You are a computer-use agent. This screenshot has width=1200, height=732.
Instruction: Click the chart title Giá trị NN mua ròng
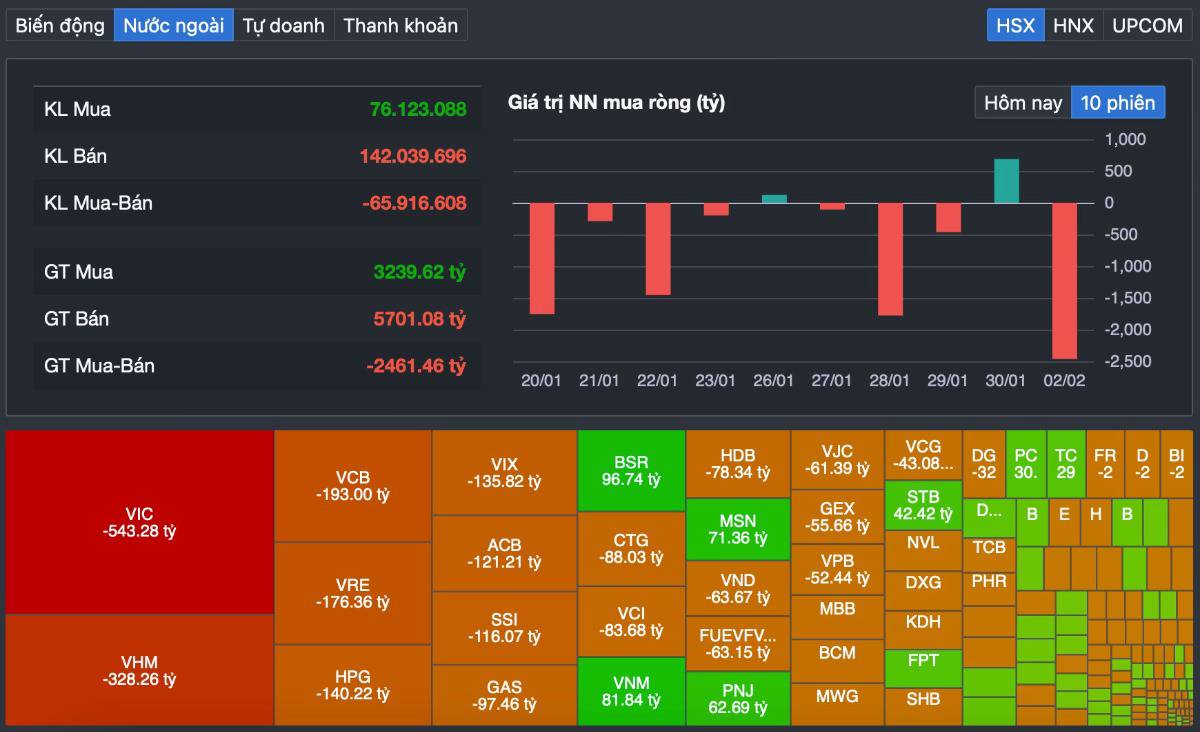(x=616, y=102)
